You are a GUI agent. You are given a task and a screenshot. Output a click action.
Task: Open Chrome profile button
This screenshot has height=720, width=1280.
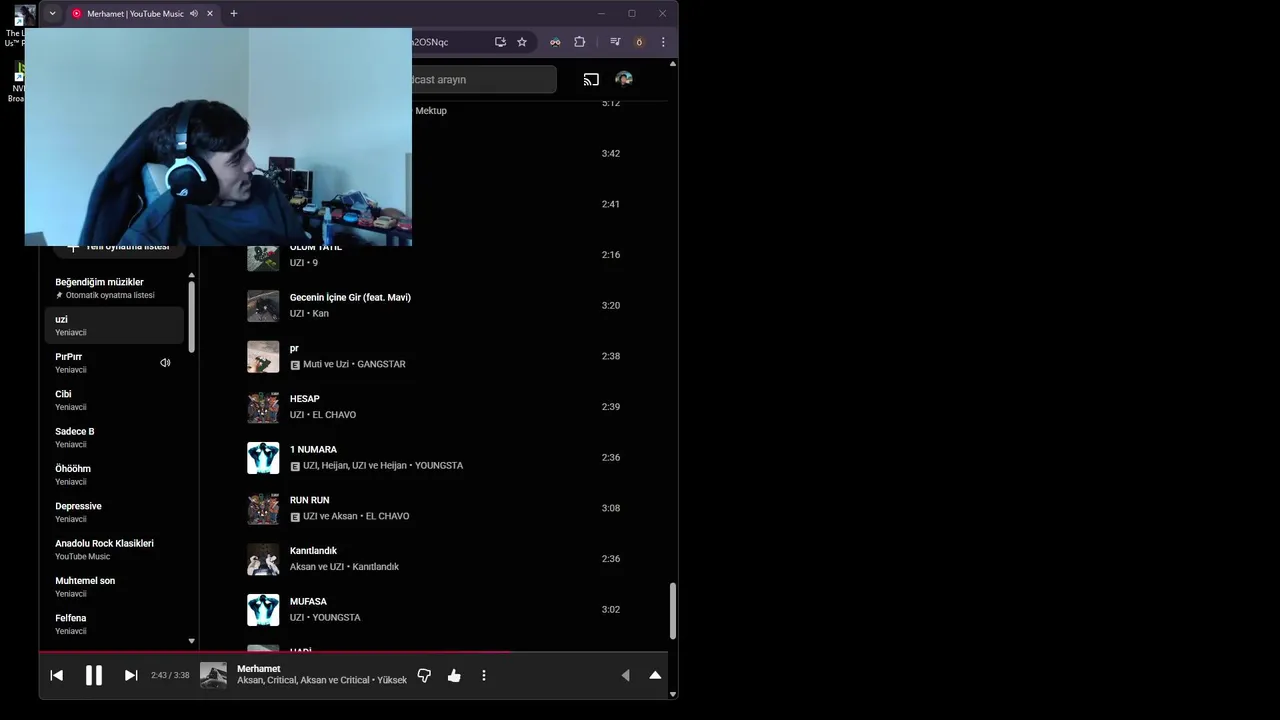[x=639, y=42]
